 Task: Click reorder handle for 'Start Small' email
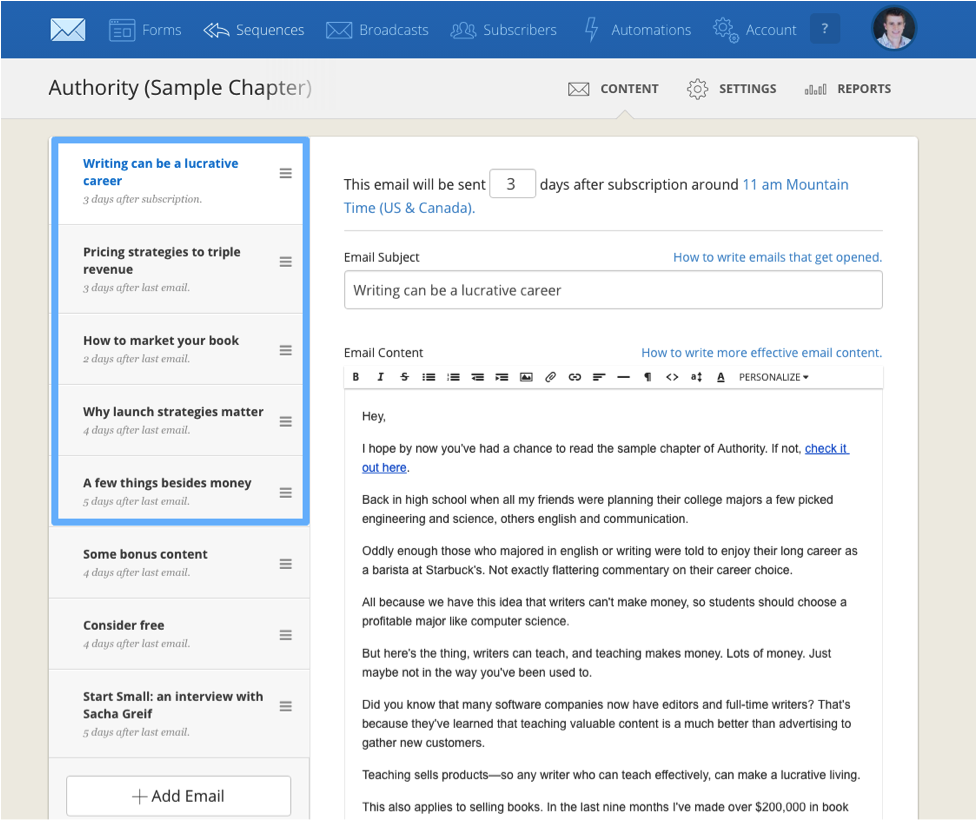point(285,706)
